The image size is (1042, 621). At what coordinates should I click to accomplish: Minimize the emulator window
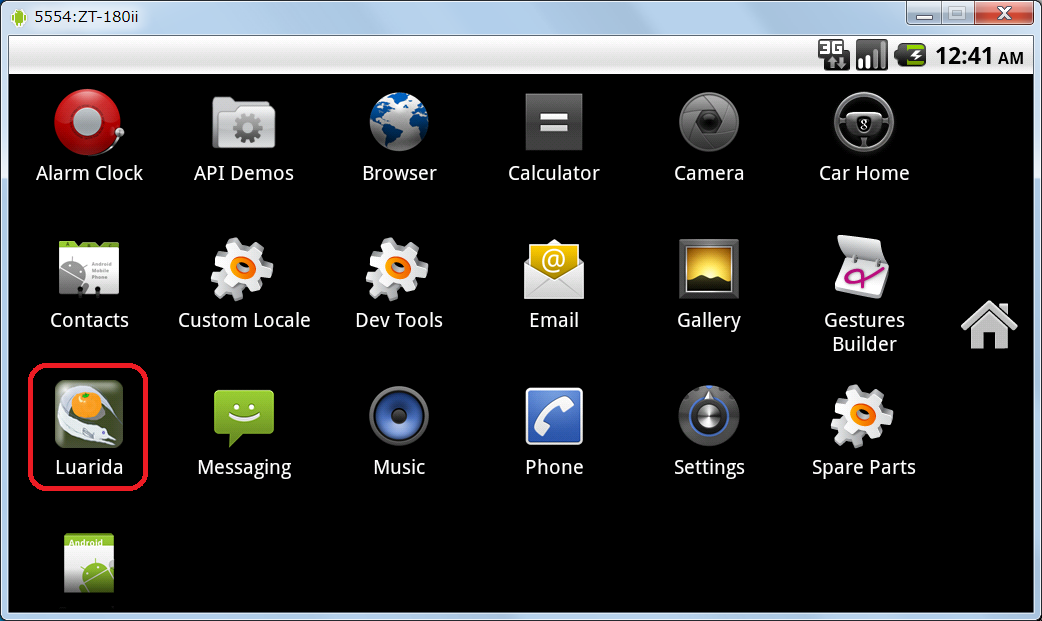click(x=924, y=14)
